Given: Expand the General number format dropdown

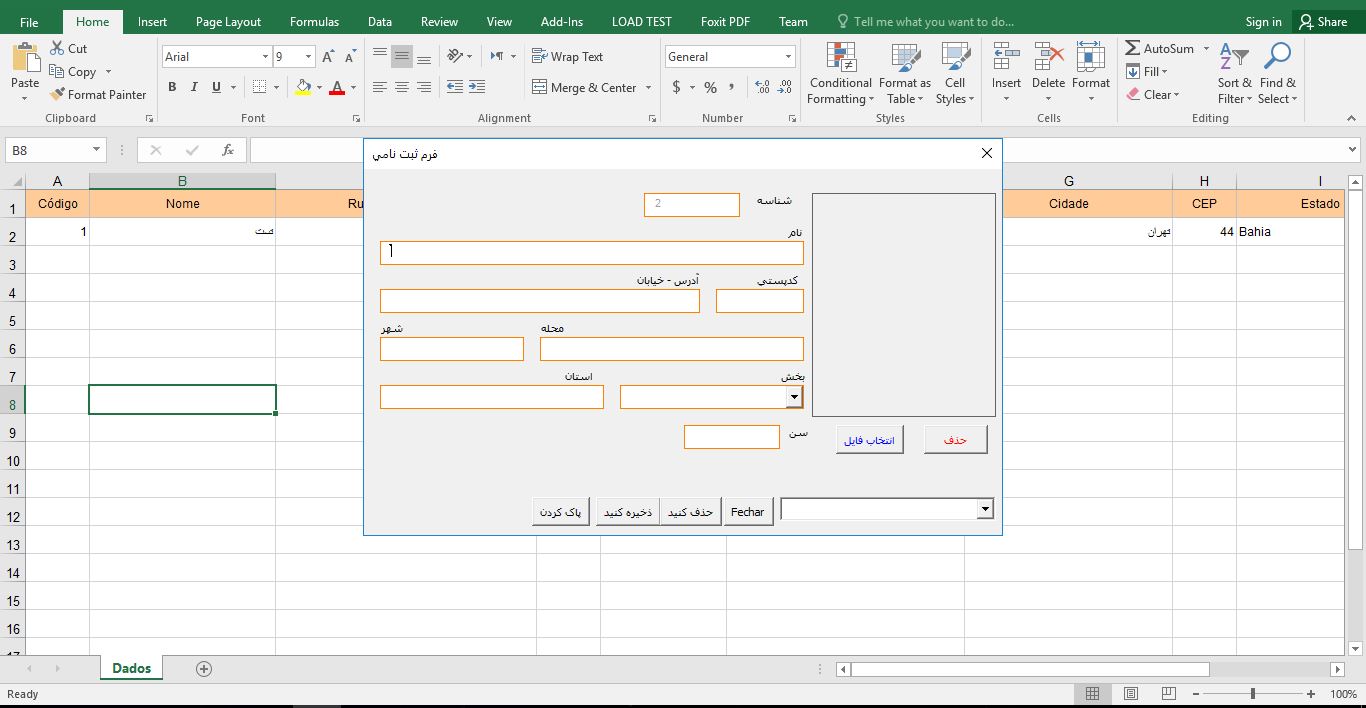Looking at the screenshot, I should [789, 57].
